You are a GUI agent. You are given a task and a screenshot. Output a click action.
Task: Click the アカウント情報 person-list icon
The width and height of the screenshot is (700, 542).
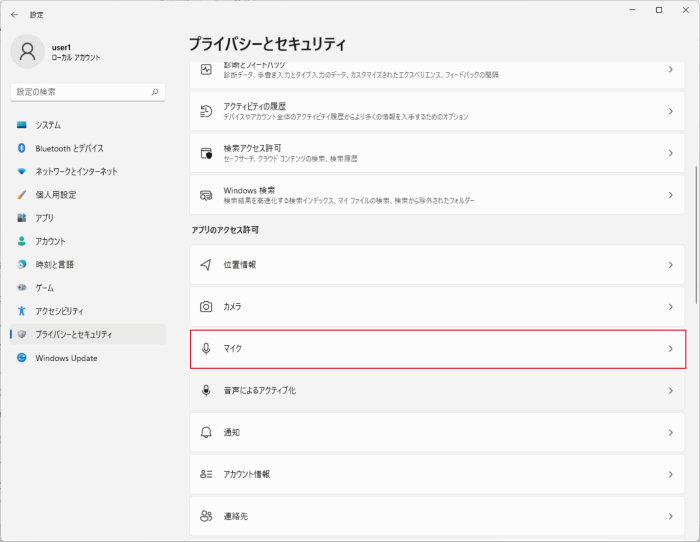click(206, 474)
